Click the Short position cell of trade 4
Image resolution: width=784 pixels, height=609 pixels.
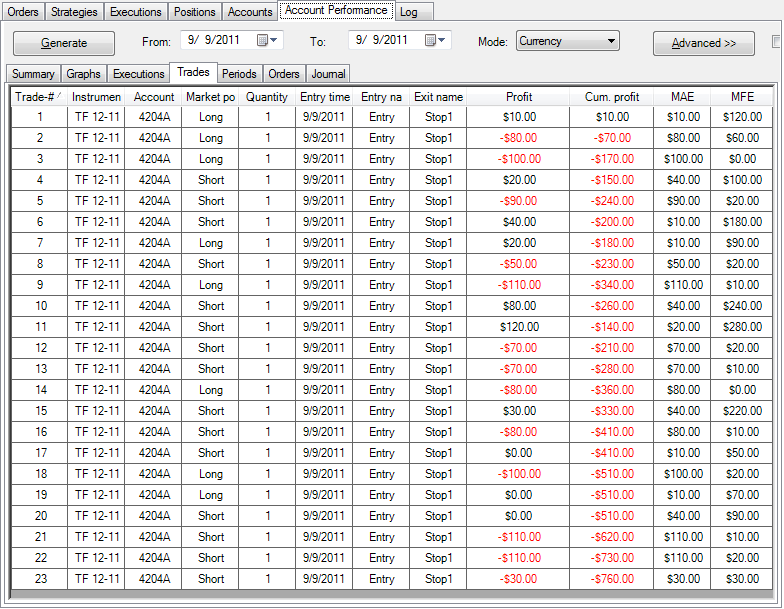point(210,180)
